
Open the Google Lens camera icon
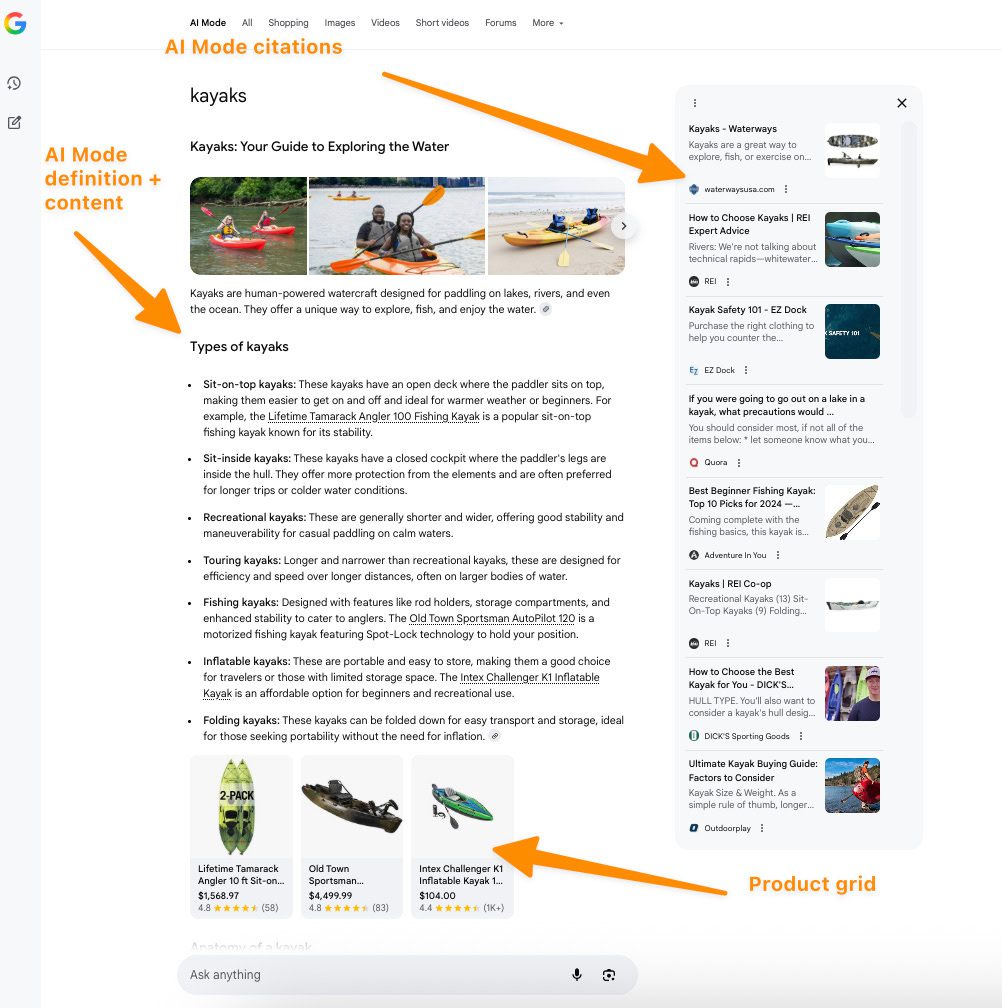pos(609,975)
